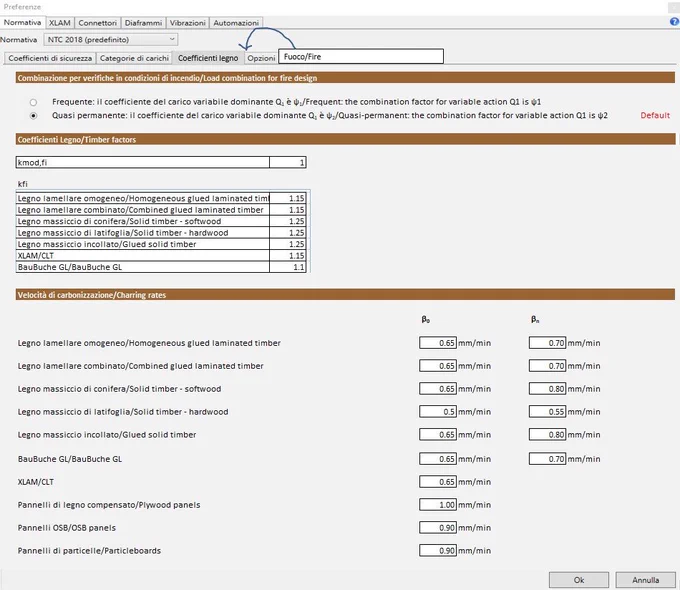Viewport: 680px width, 590px height.
Task: Select the Frequente combination radio button
Action: coord(33,102)
